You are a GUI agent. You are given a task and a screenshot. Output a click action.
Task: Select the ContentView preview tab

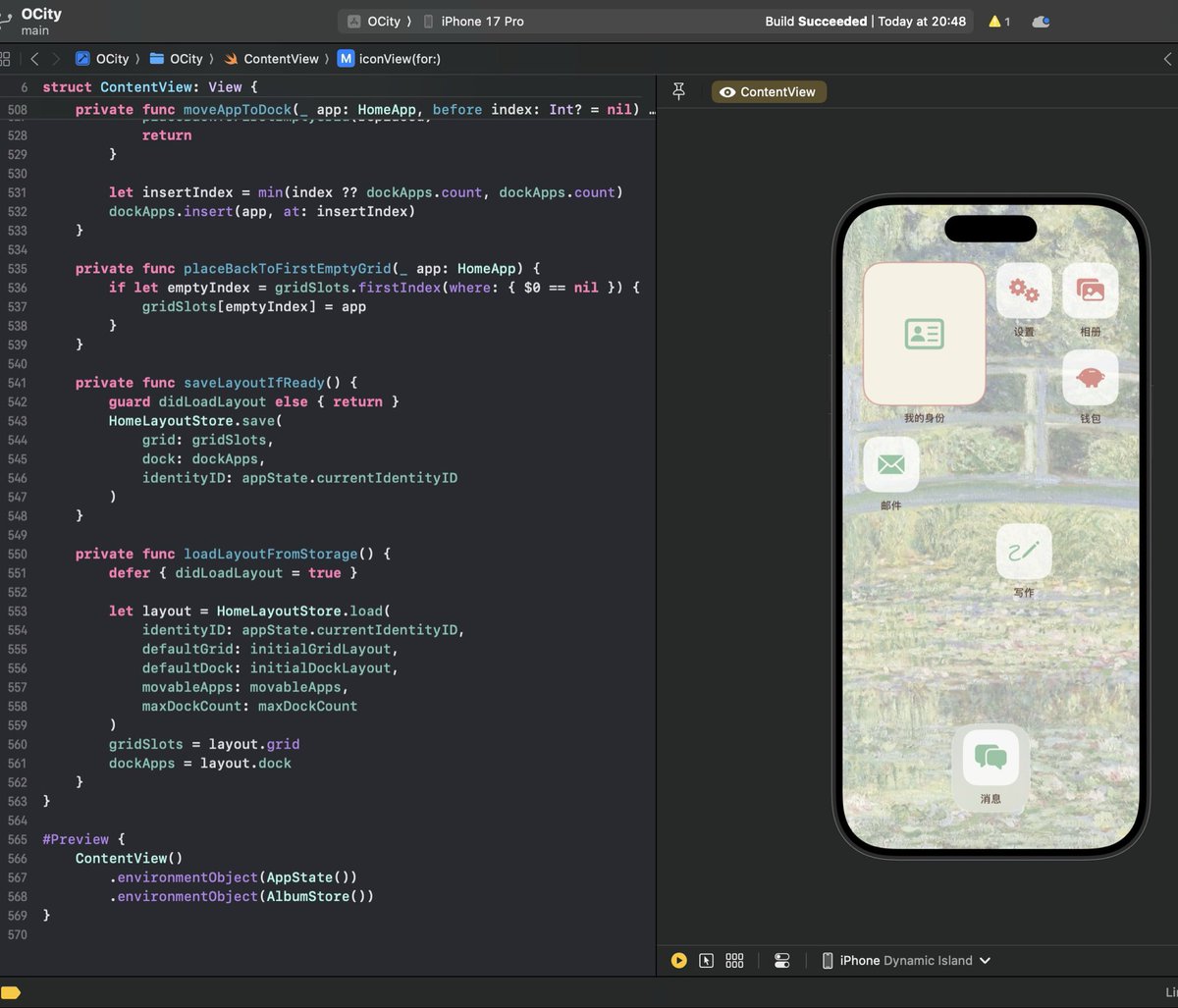(x=770, y=92)
